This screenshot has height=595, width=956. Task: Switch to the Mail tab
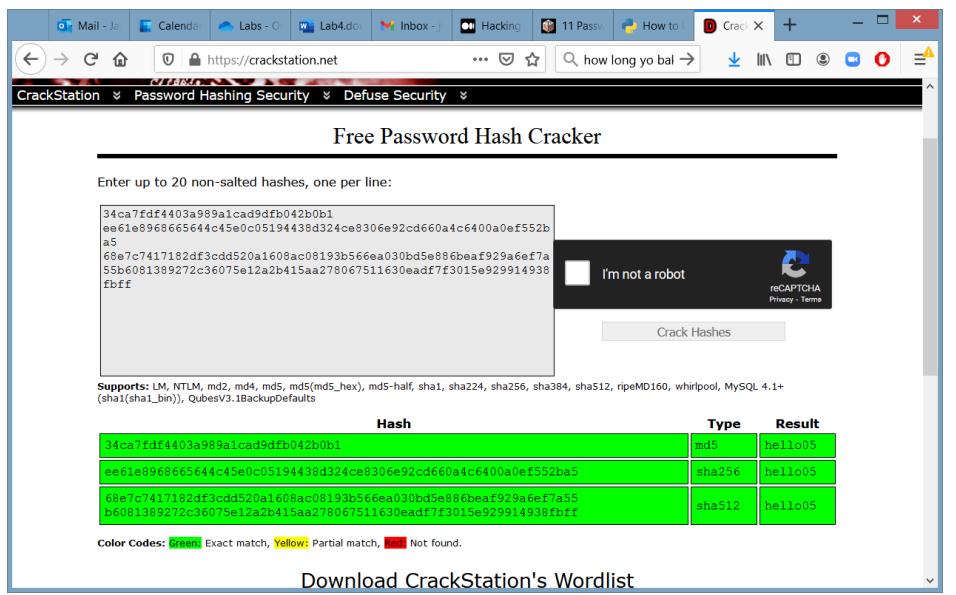click(89, 26)
